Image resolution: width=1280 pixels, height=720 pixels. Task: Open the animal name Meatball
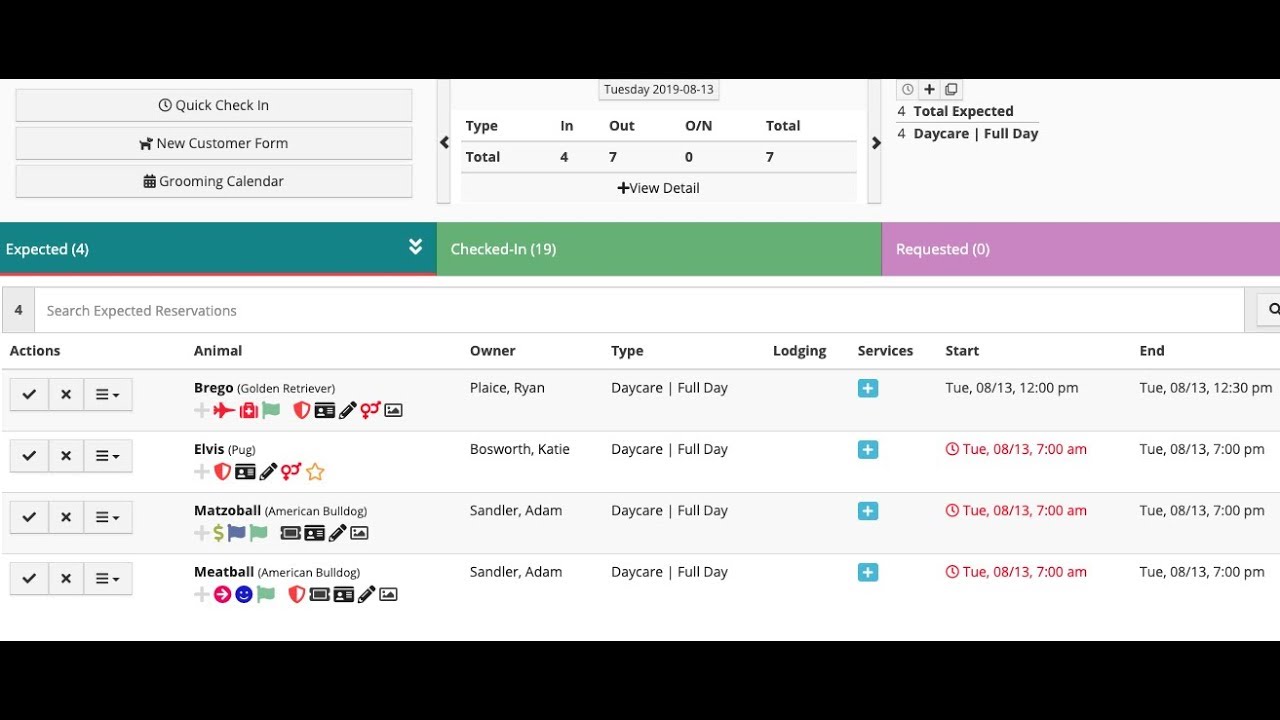point(224,572)
